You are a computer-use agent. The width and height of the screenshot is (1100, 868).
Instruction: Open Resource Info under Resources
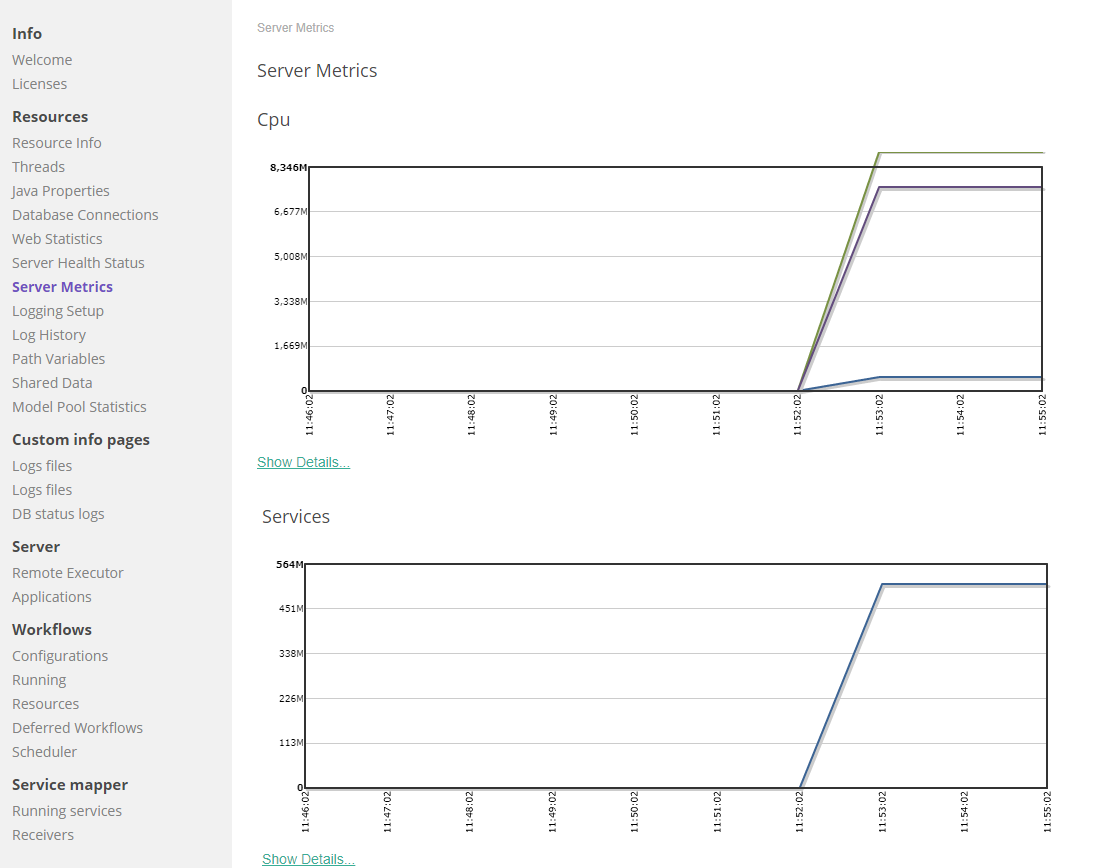point(56,142)
